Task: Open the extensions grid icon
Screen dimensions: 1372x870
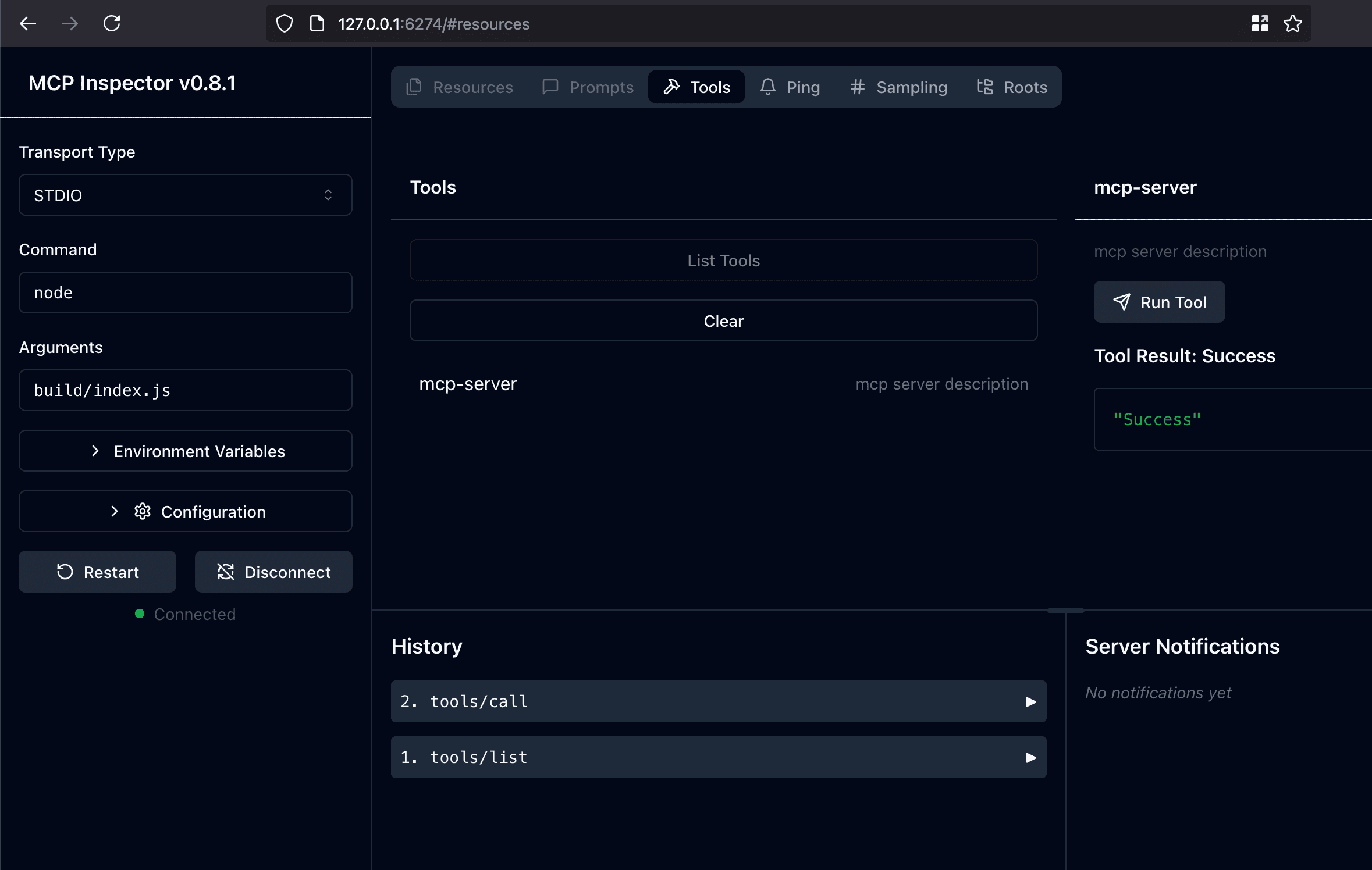Action: tap(1260, 24)
